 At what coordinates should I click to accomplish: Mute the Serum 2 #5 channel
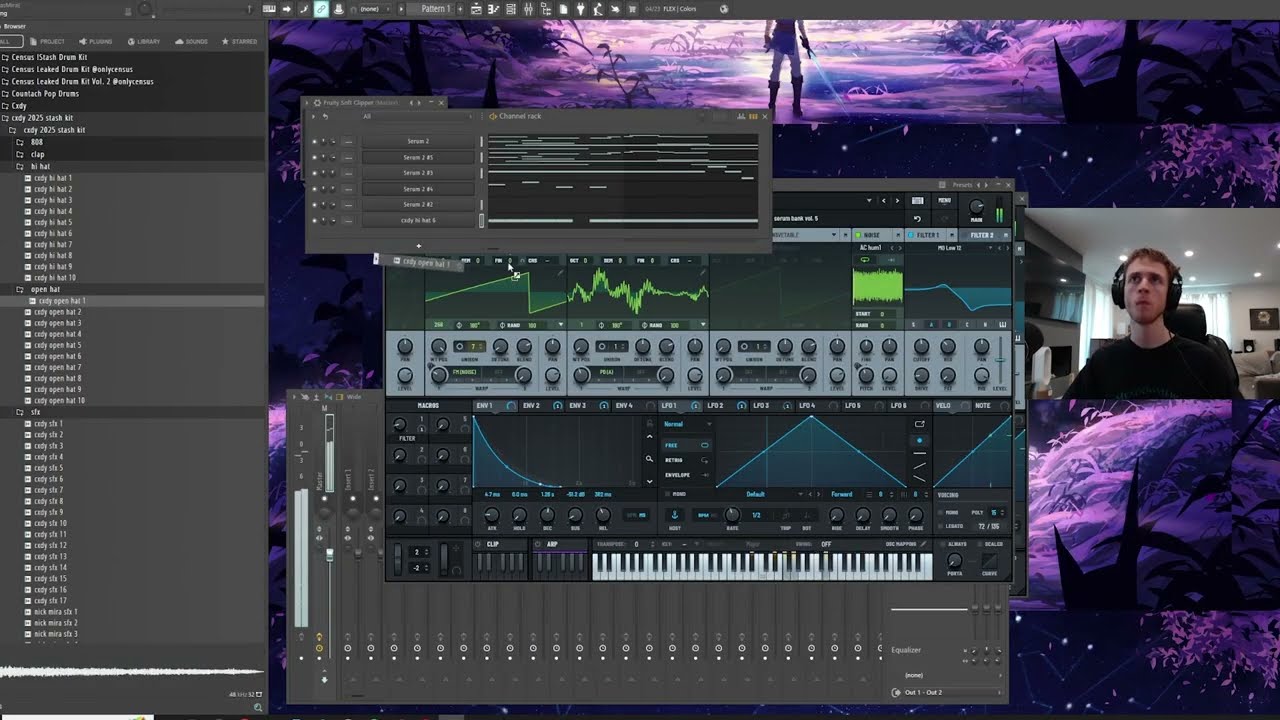tap(314, 157)
